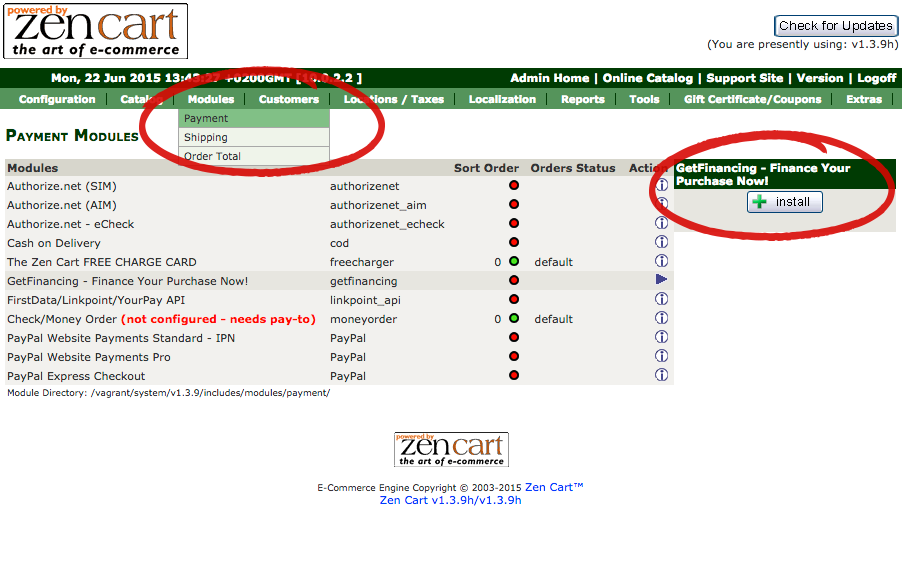Click info icon for Cash on Delivery
The width and height of the screenshot is (904, 566).
point(661,242)
